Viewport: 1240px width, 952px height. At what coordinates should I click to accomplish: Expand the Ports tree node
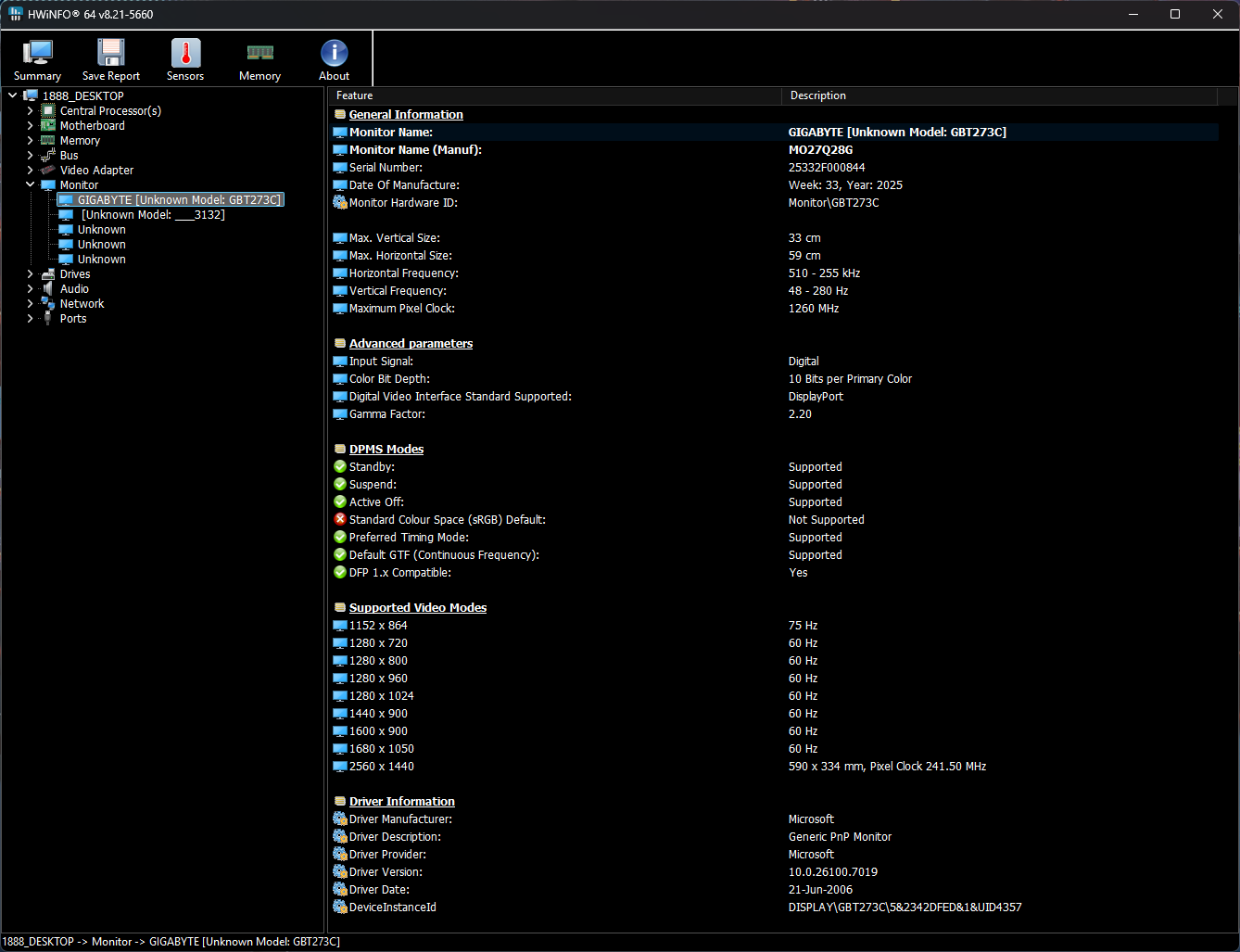click(x=30, y=318)
